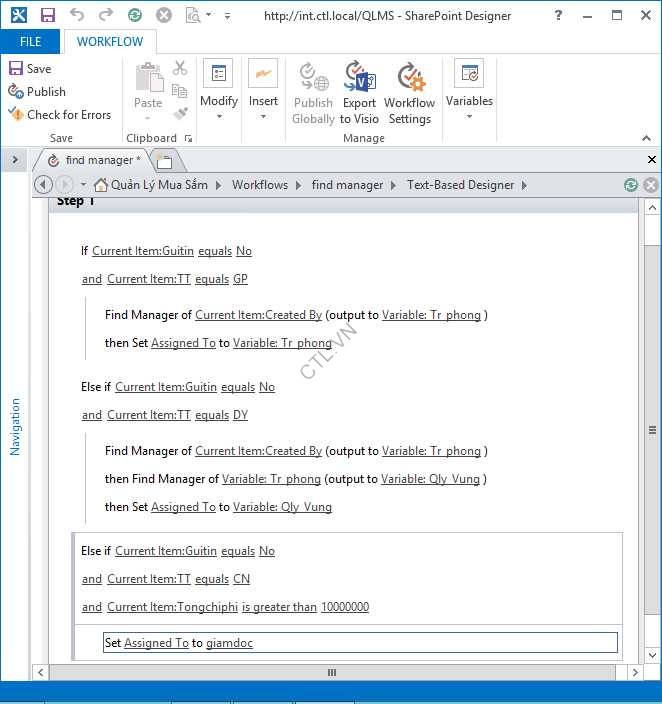Open the Variables dropdown

(469, 94)
